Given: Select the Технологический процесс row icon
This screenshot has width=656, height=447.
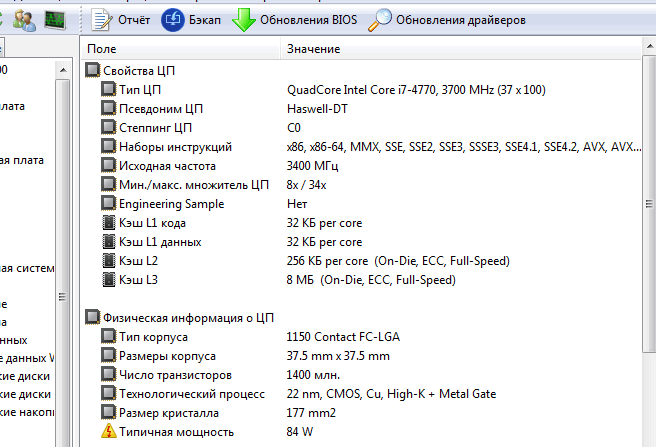Looking at the screenshot, I should pos(108,394).
